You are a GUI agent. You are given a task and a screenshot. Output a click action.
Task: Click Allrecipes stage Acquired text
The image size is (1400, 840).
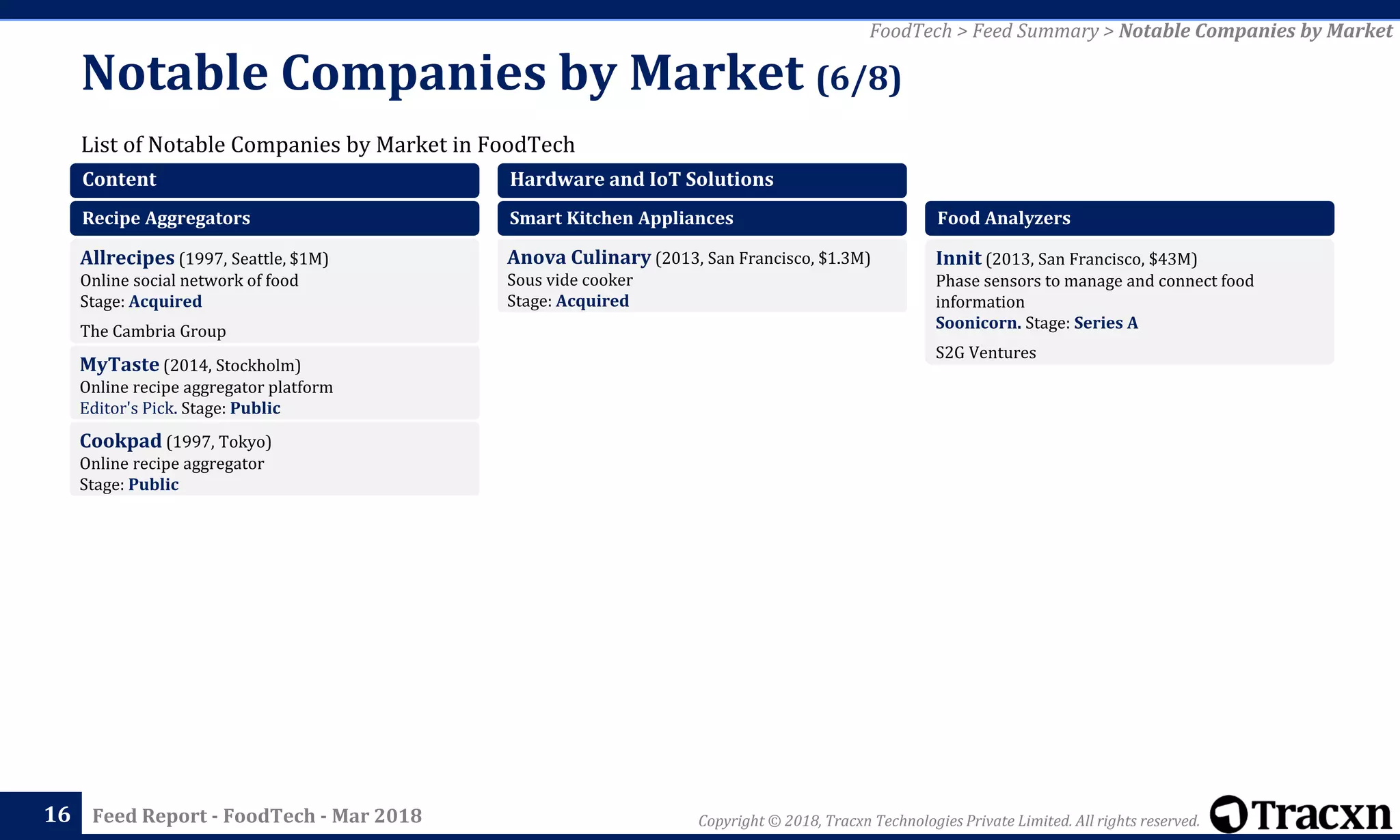(165, 301)
